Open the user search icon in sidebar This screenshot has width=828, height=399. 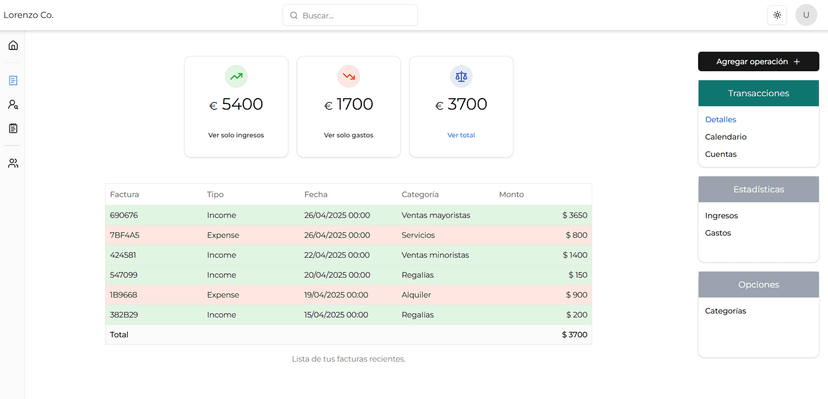[x=13, y=104]
